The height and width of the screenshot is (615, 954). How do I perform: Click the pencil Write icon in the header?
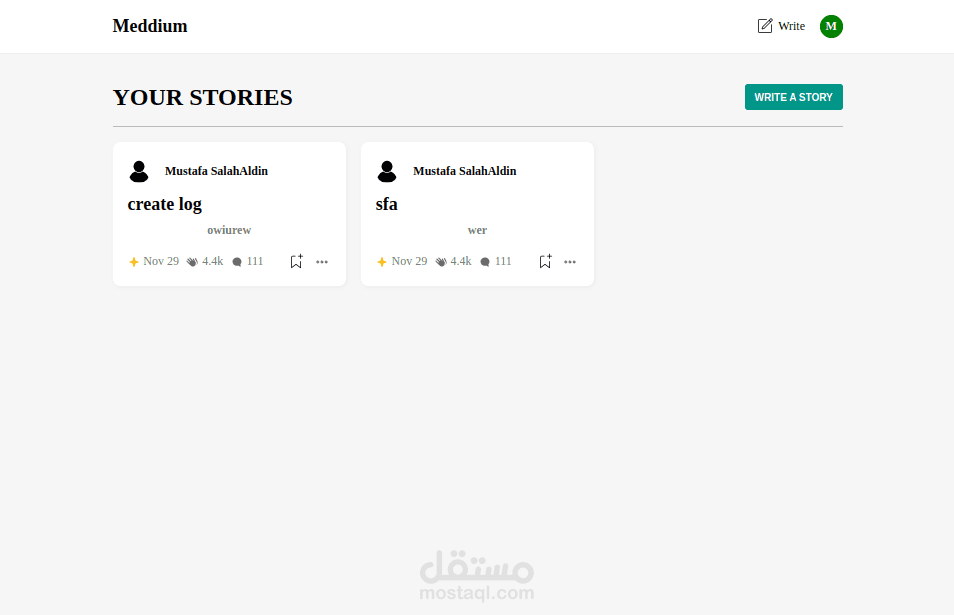[x=765, y=26]
